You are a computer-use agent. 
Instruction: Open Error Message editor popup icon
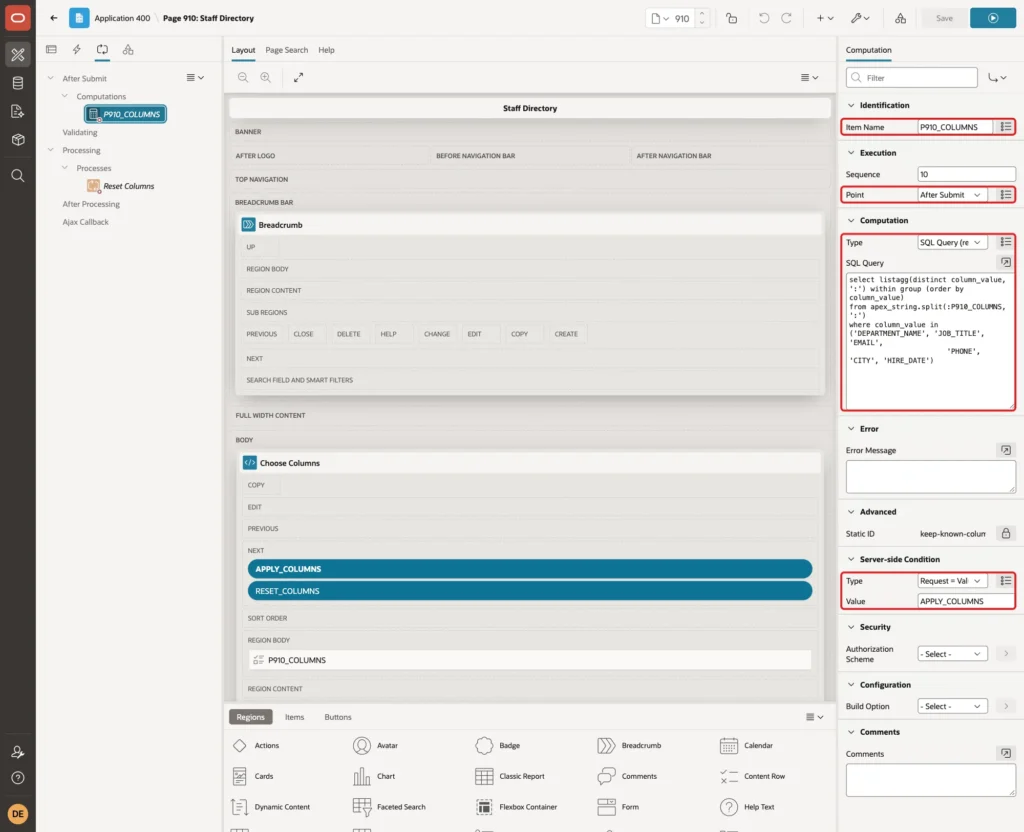1006,450
